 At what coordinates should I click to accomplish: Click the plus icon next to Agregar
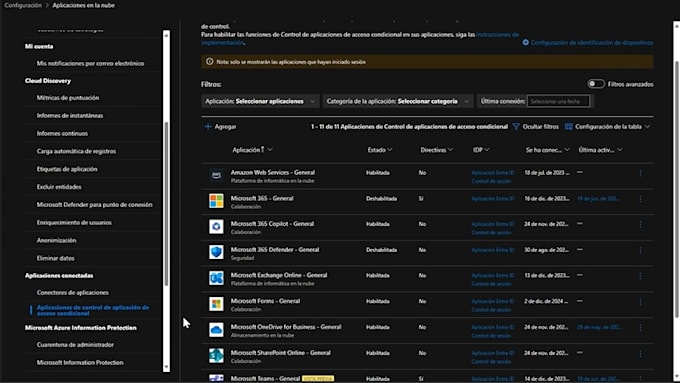208,127
